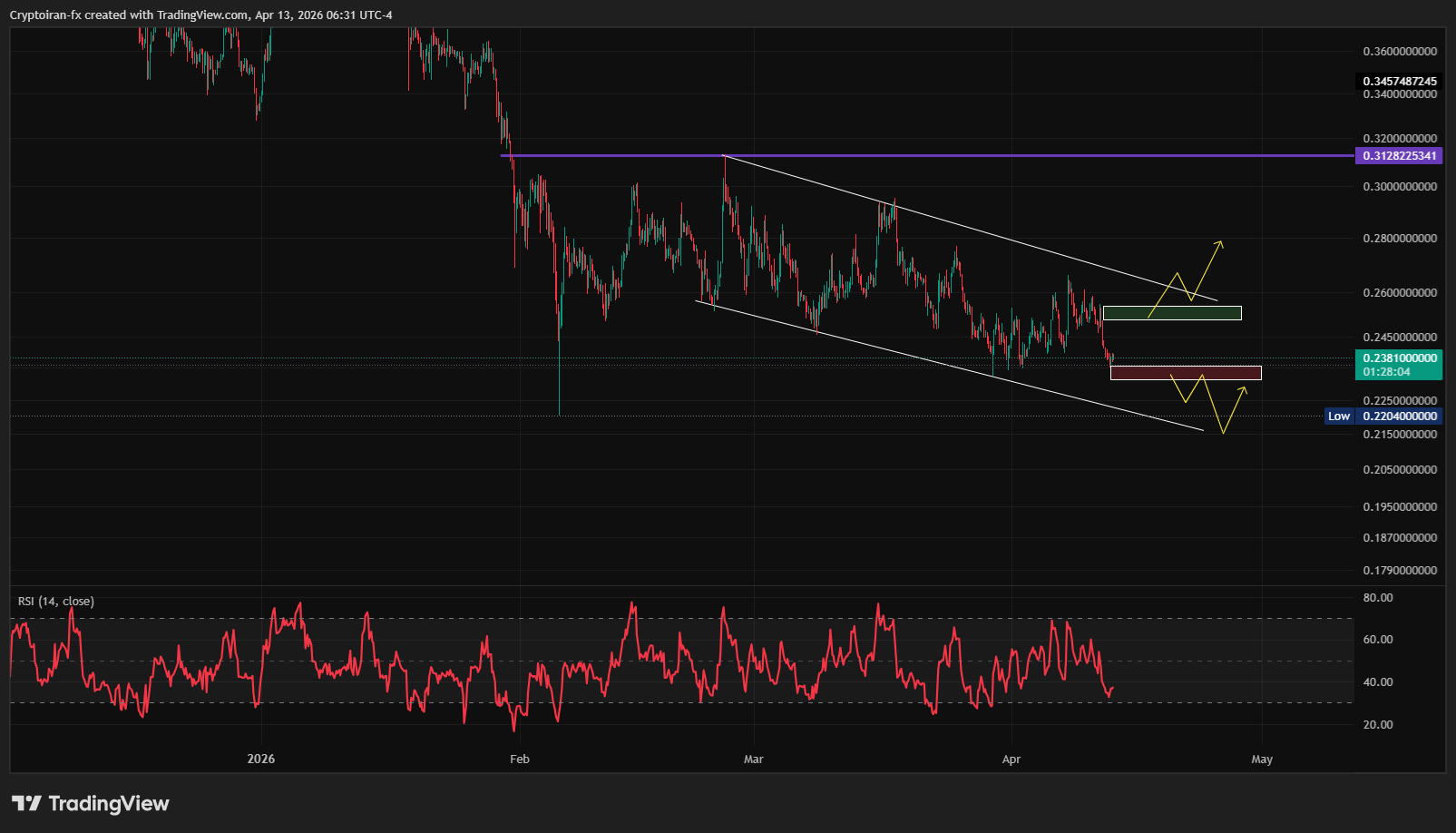Select the RSI (14, close) indicator label

tap(56, 602)
